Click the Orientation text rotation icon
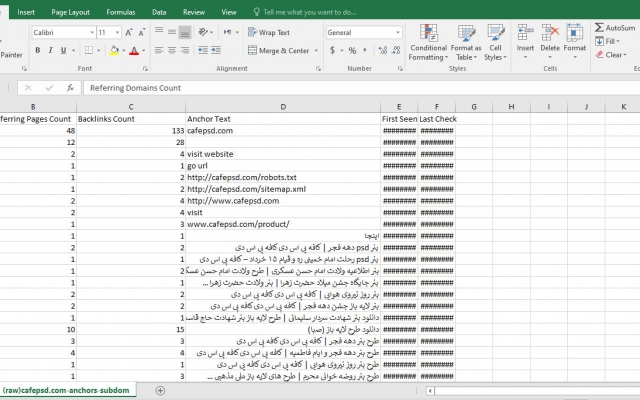Viewport: 640px width, 400px height. point(203,32)
